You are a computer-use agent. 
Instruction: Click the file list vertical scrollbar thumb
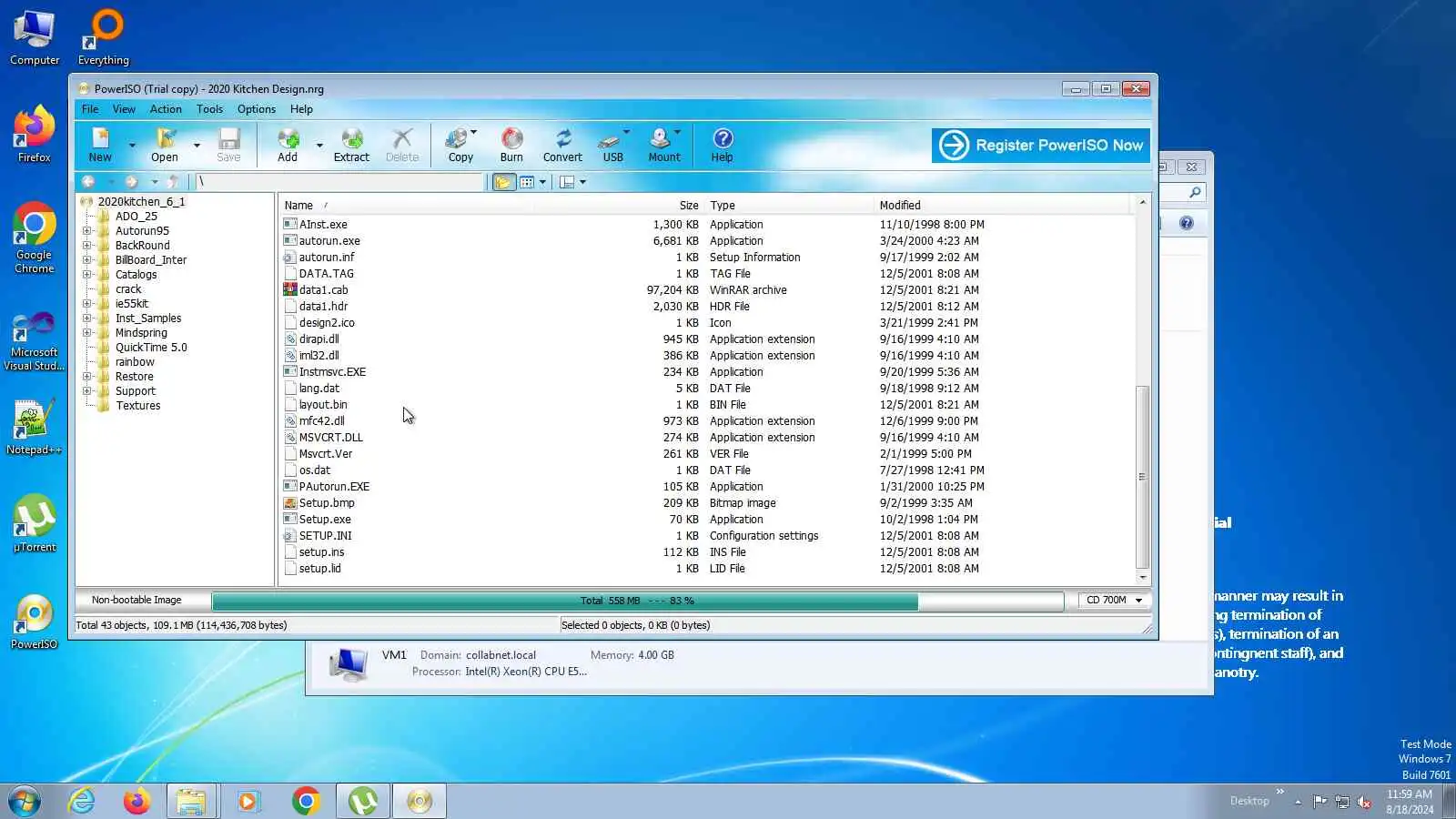tap(1142, 477)
